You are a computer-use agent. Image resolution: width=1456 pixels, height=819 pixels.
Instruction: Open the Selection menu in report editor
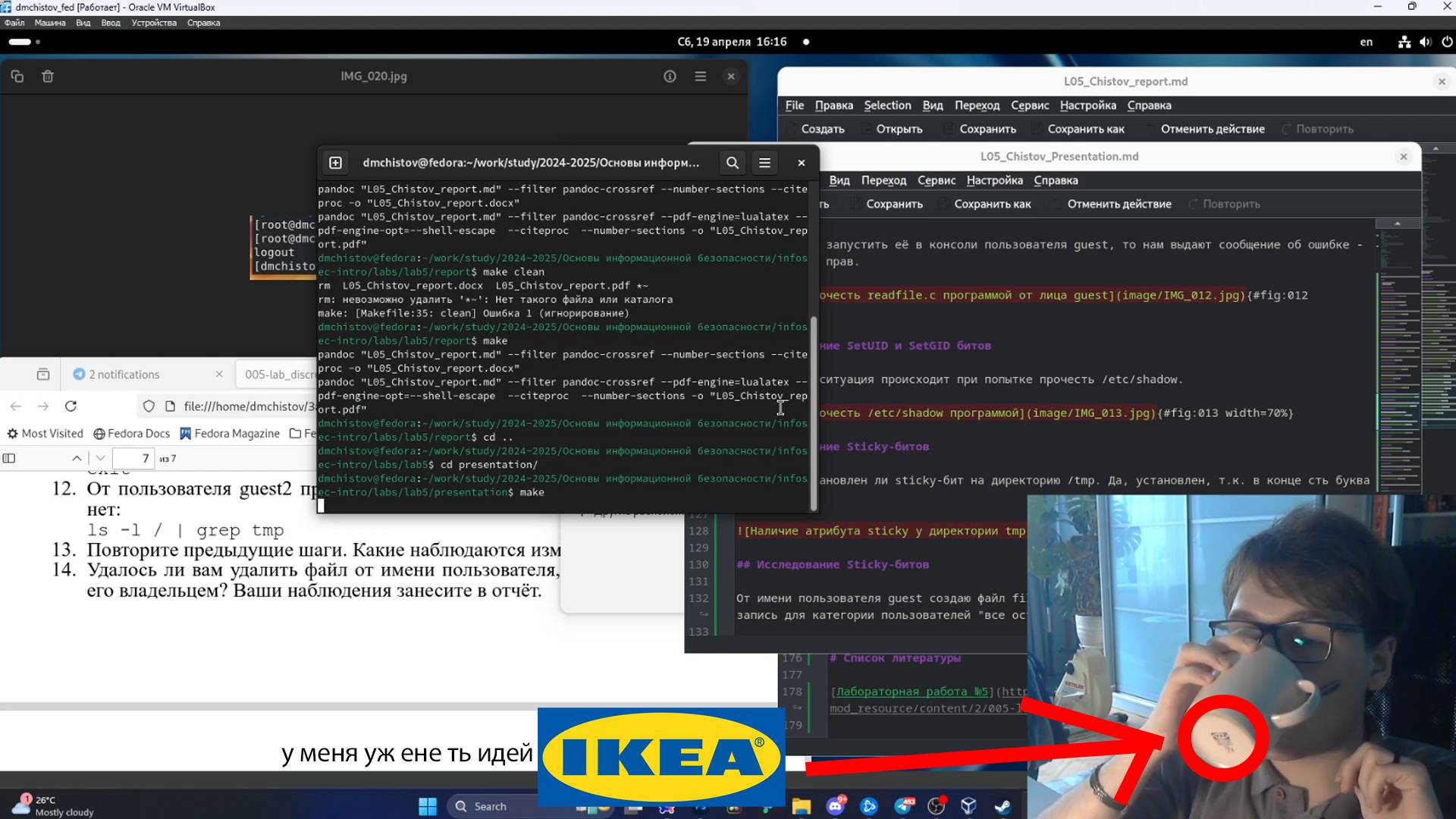pos(886,105)
